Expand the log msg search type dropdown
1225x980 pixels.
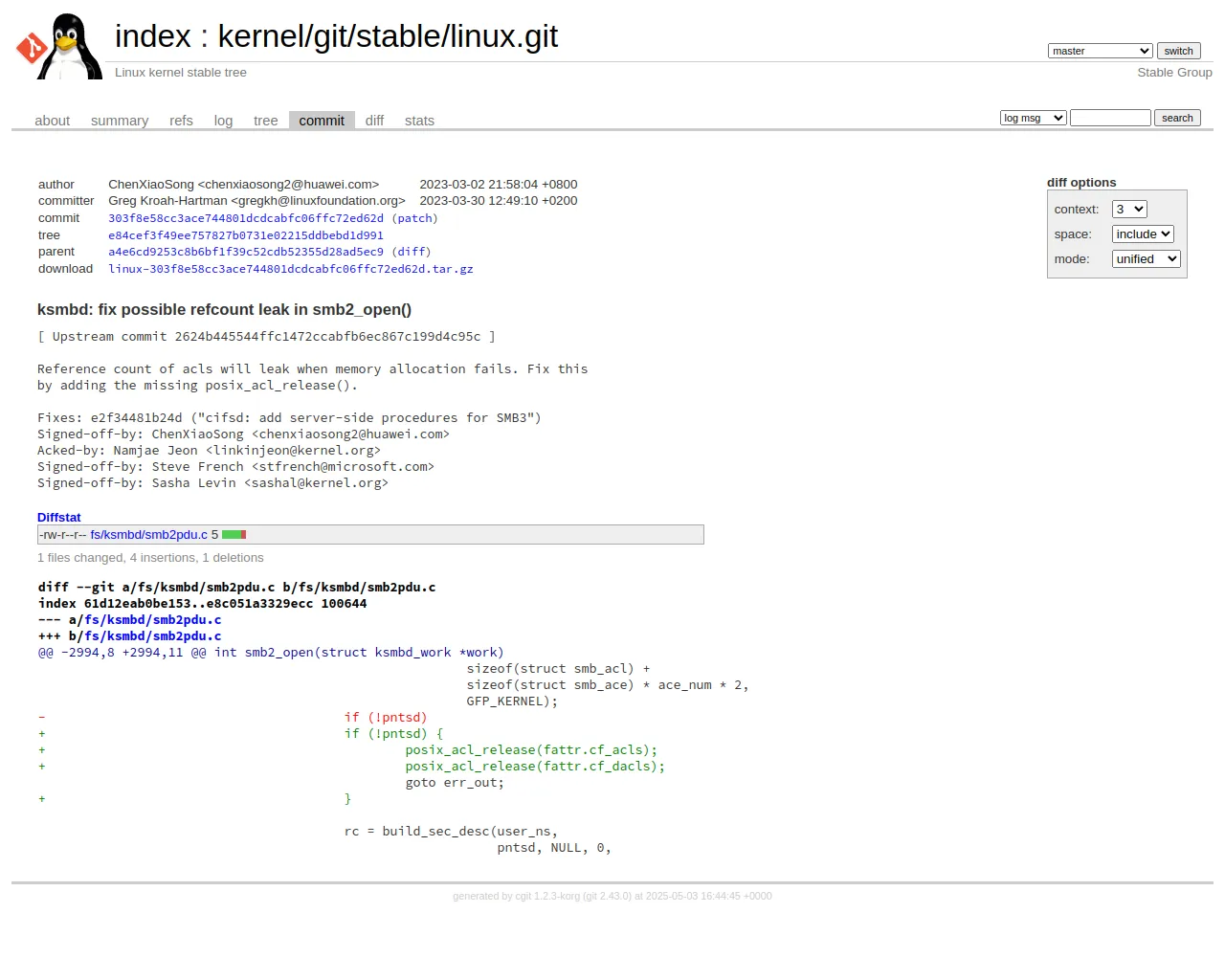click(x=1033, y=118)
